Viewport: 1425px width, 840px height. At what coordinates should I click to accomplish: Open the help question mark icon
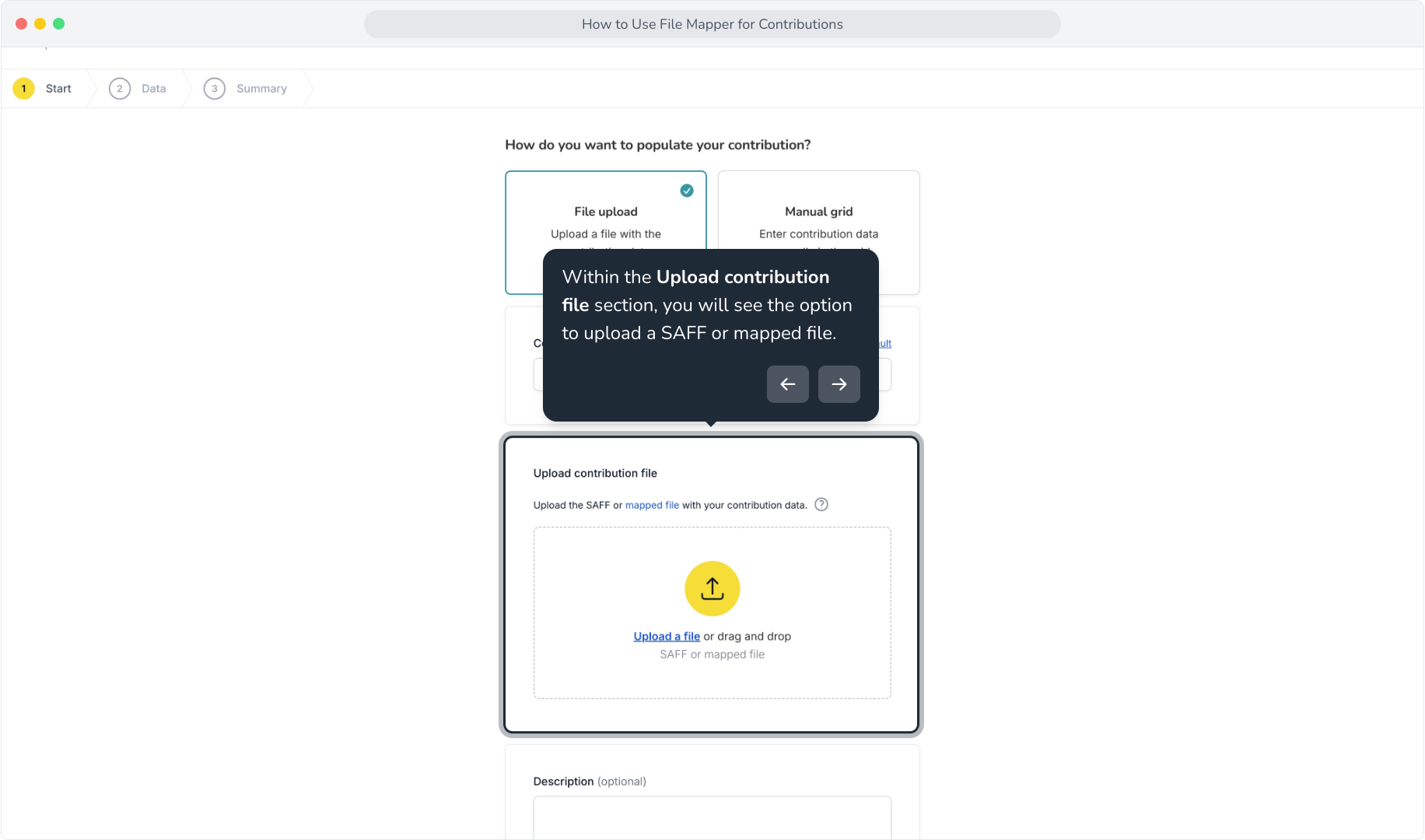(821, 504)
